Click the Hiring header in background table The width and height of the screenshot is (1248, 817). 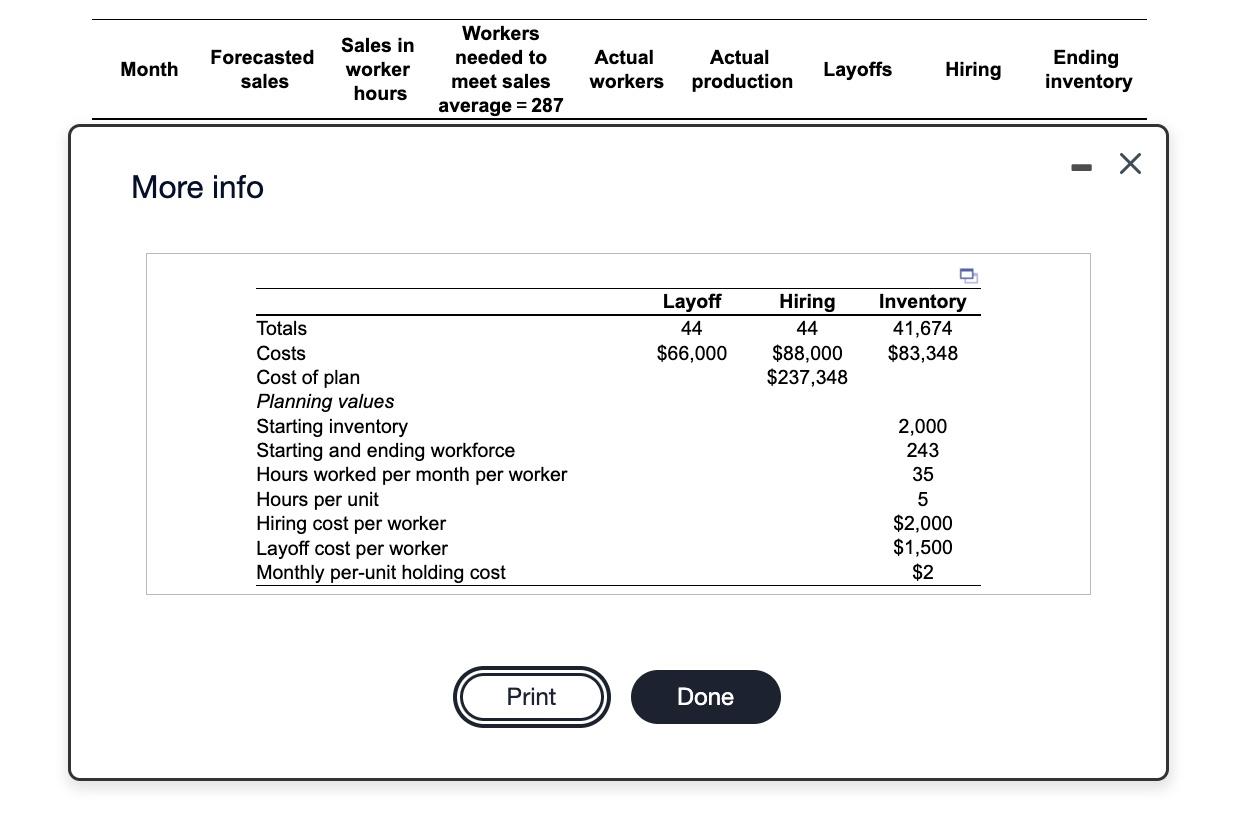(x=973, y=69)
